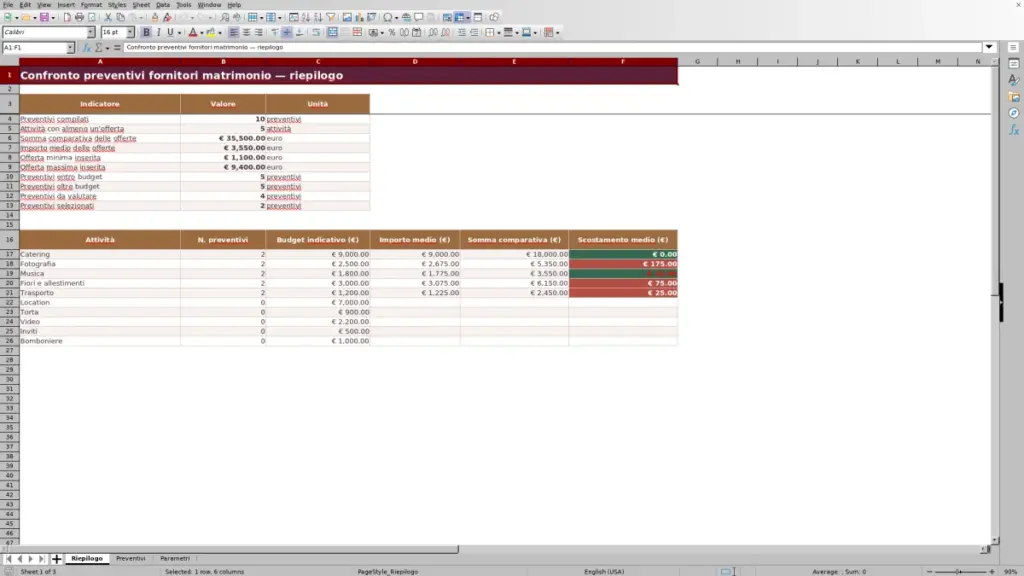Toggle Align Right for the cell
Viewport: 1024px width, 576px height.
[x=259, y=33]
